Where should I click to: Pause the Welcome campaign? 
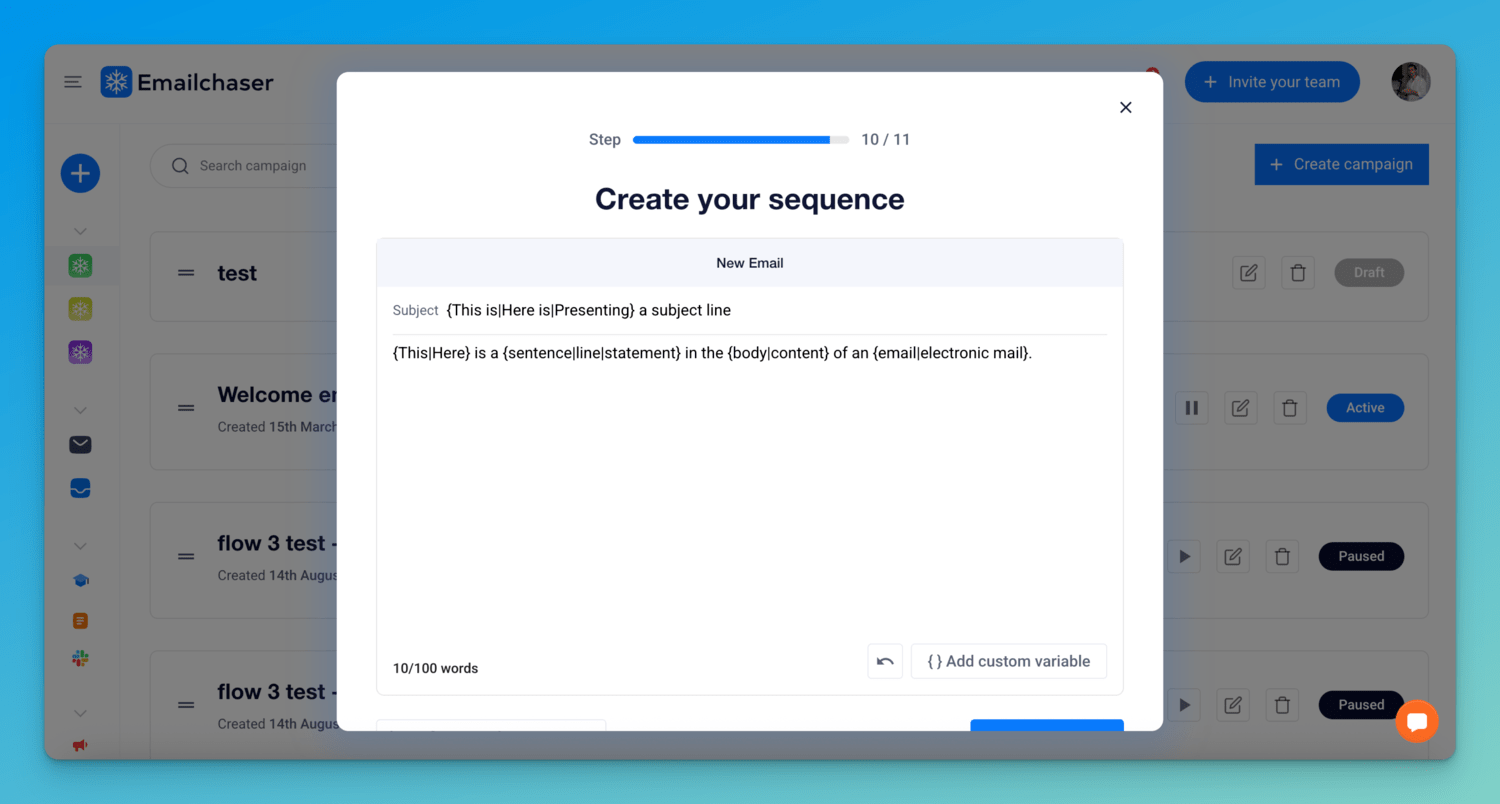(x=1191, y=408)
